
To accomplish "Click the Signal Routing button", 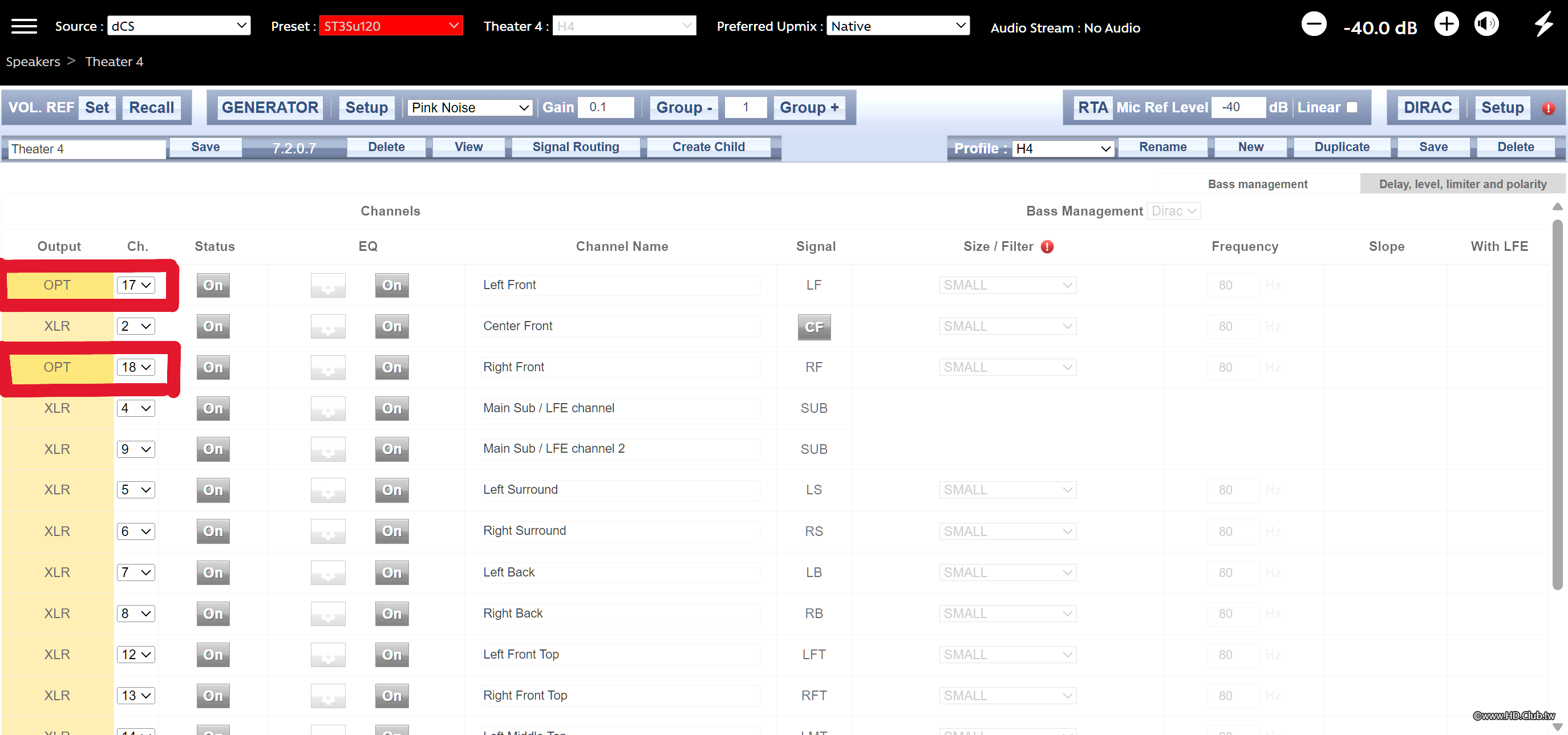I will [575, 147].
